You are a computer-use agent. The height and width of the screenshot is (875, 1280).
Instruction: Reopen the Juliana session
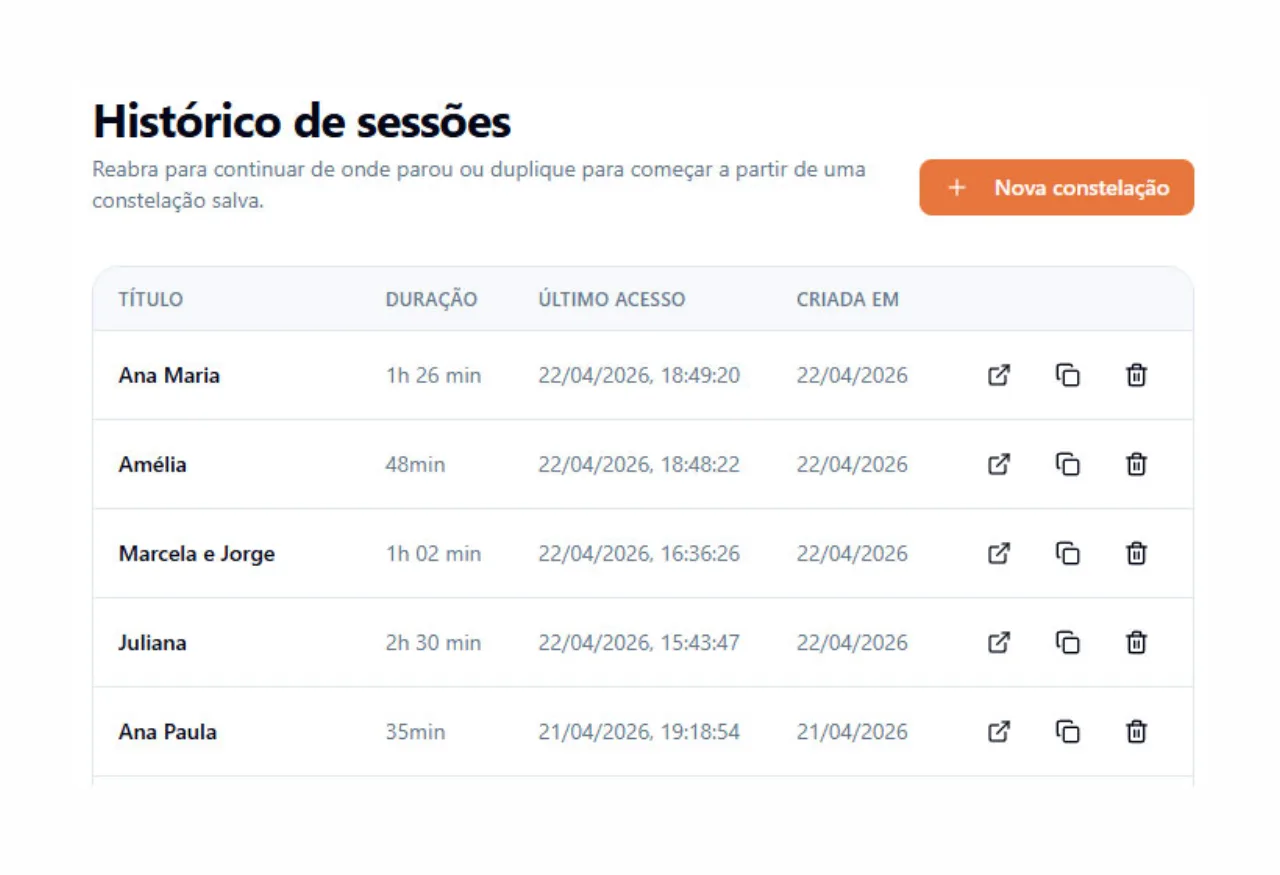click(998, 643)
